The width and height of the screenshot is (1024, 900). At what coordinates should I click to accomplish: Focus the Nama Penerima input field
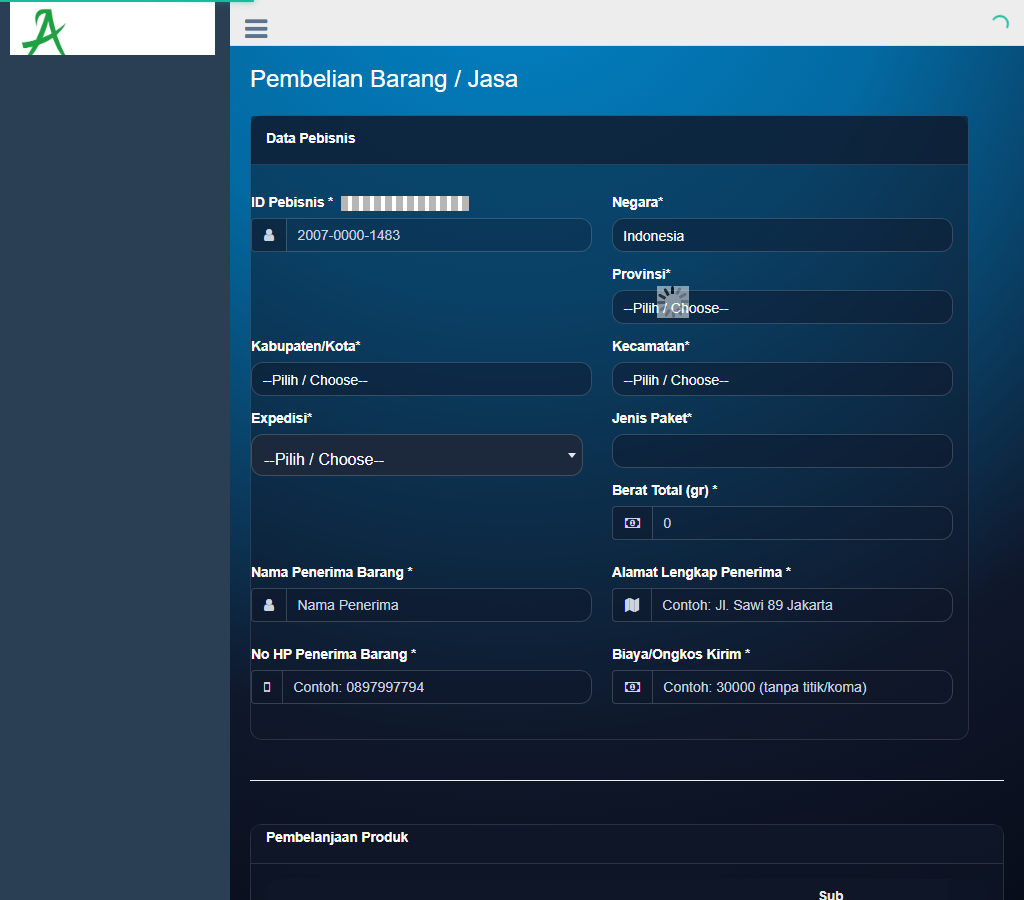(438, 605)
